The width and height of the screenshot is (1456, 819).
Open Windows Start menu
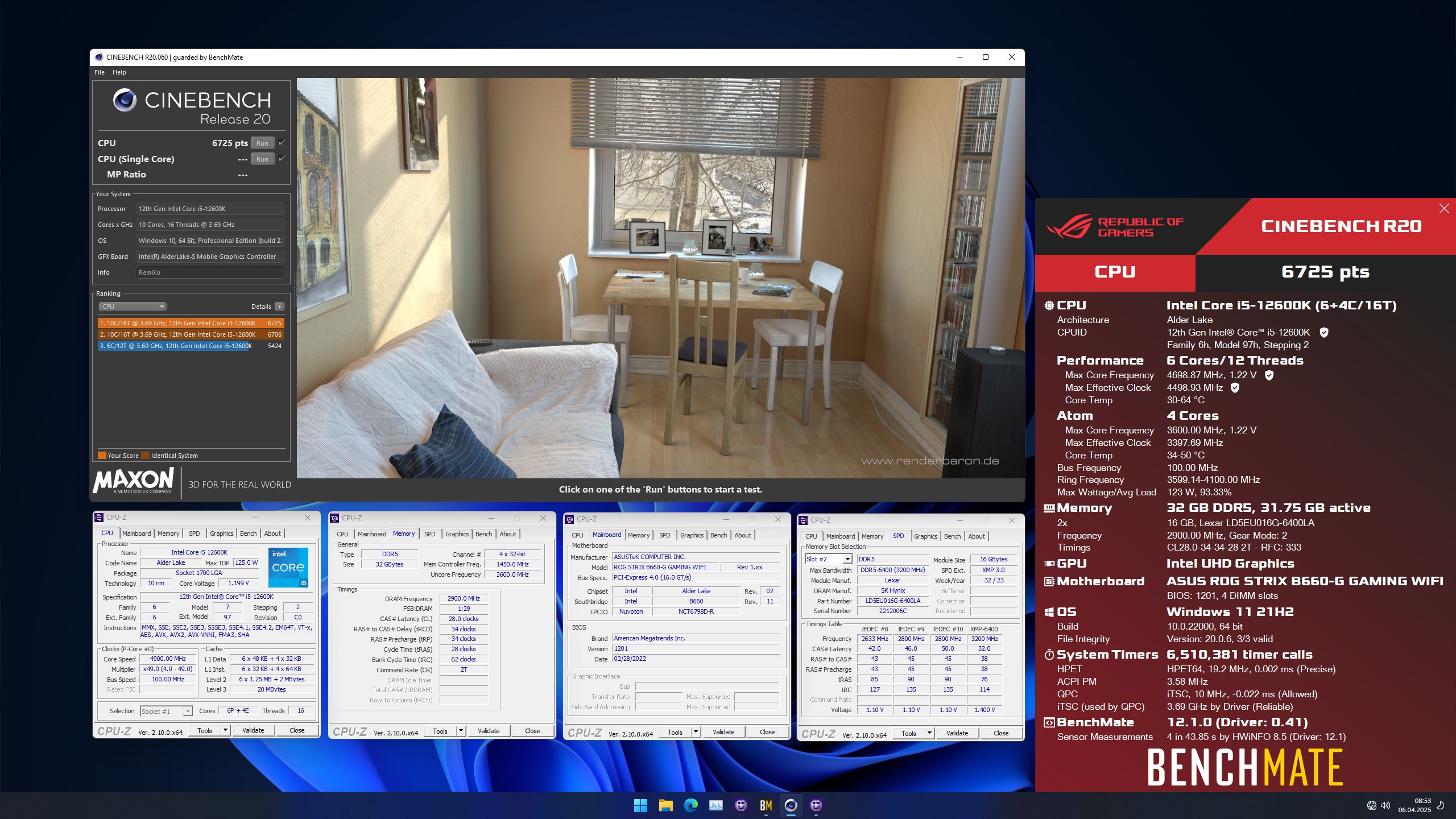640,805
